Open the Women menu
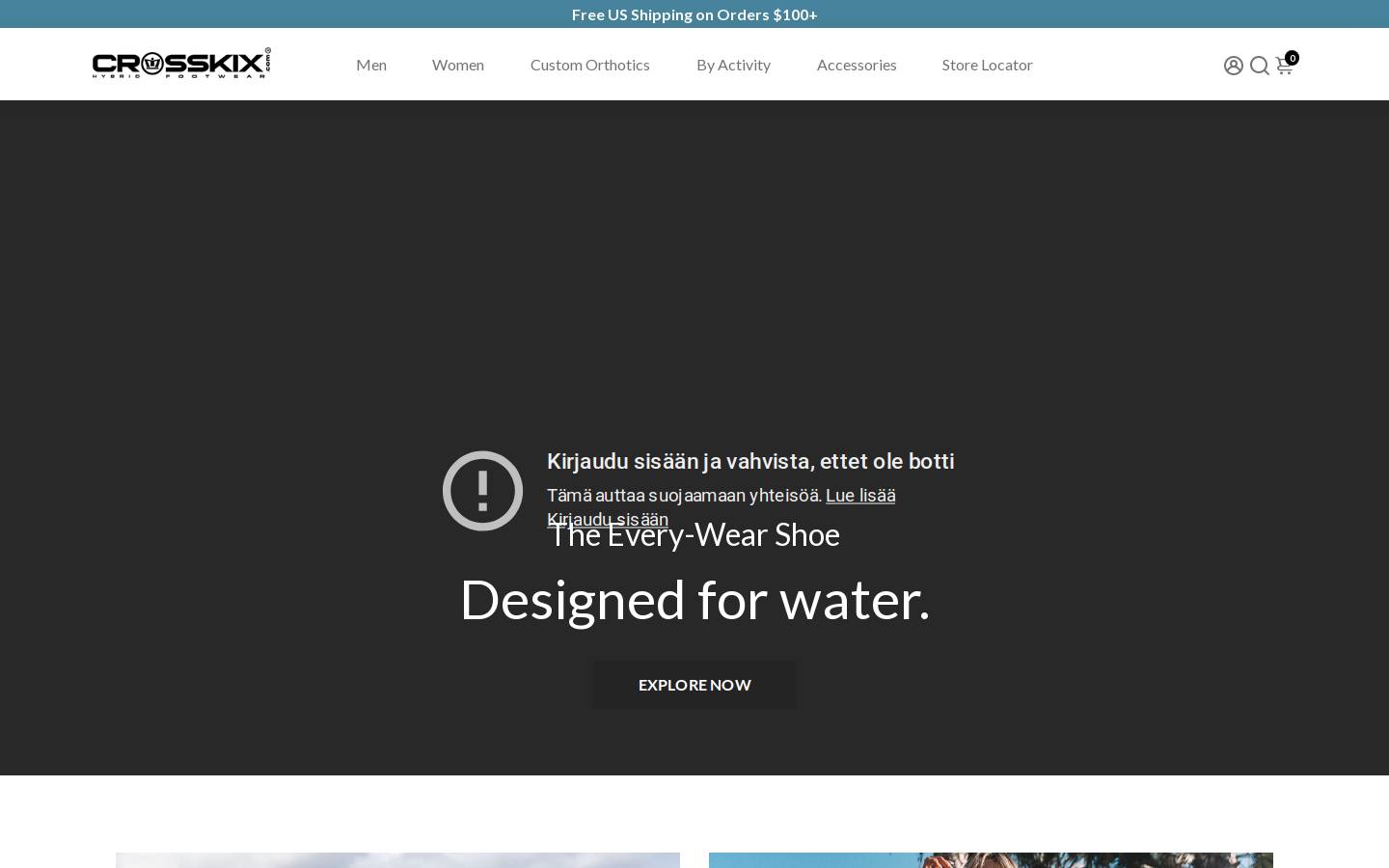The width and height of the screenshot is (1389, 868). pos(458,65)
